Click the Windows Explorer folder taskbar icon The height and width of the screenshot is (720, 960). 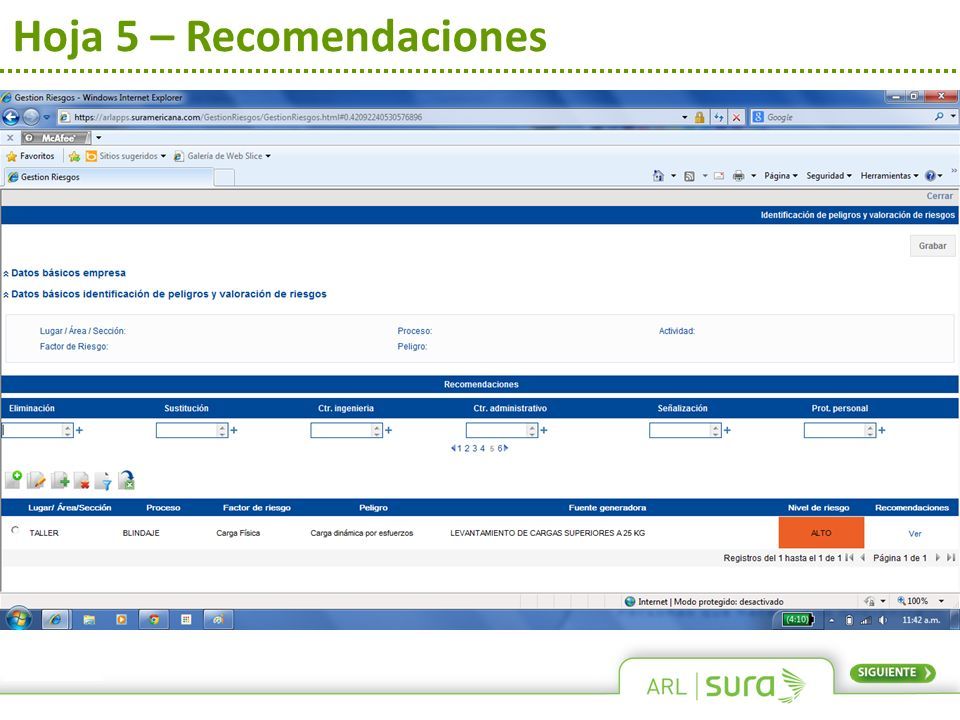[x=89, y=620]
